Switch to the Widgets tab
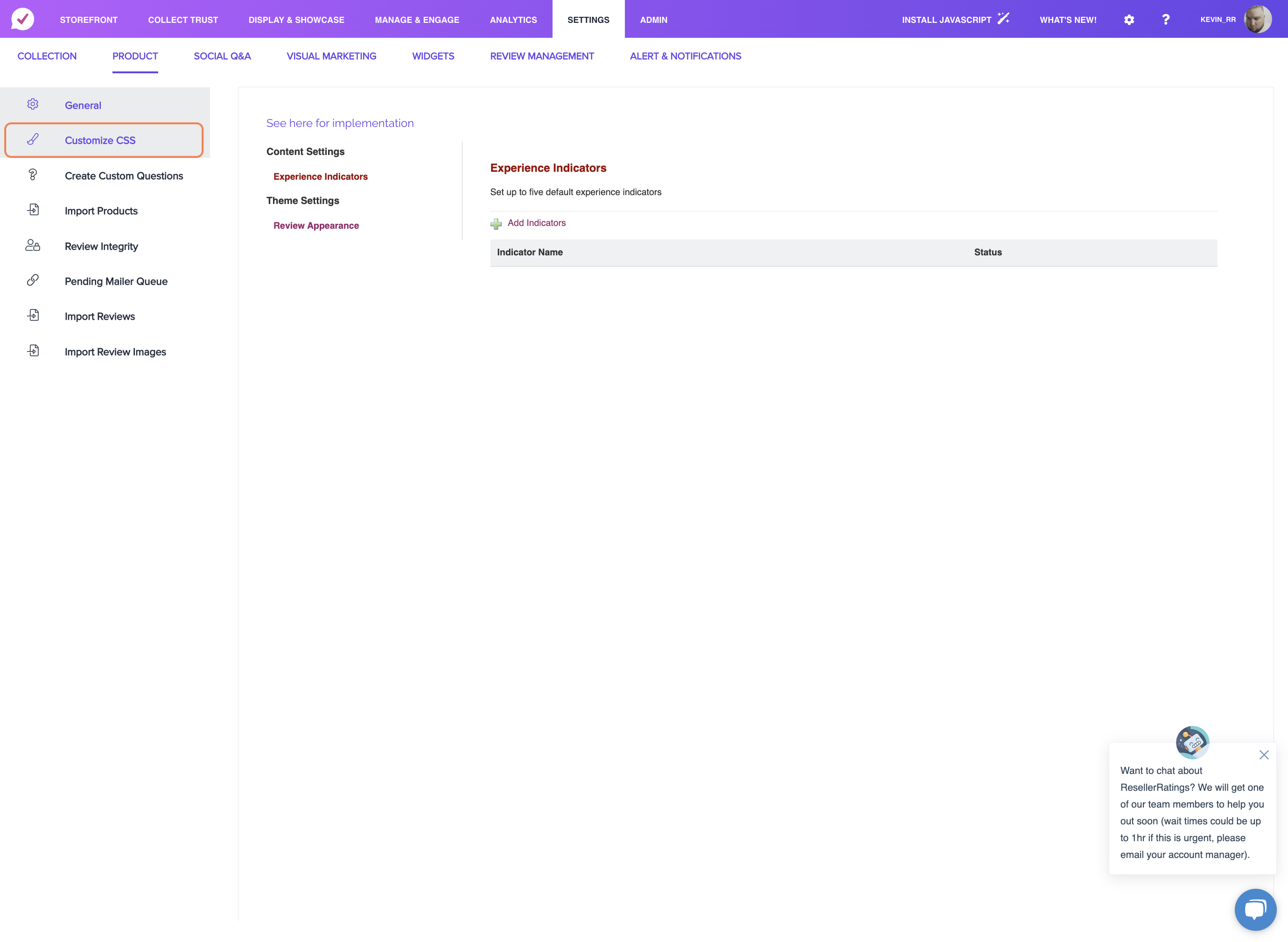The height and width of the screenshot is (942, 1288). click(x=433, y=56)
